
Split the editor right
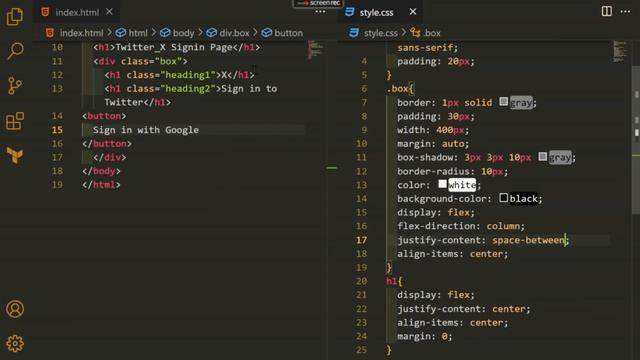tap(607, 11)
